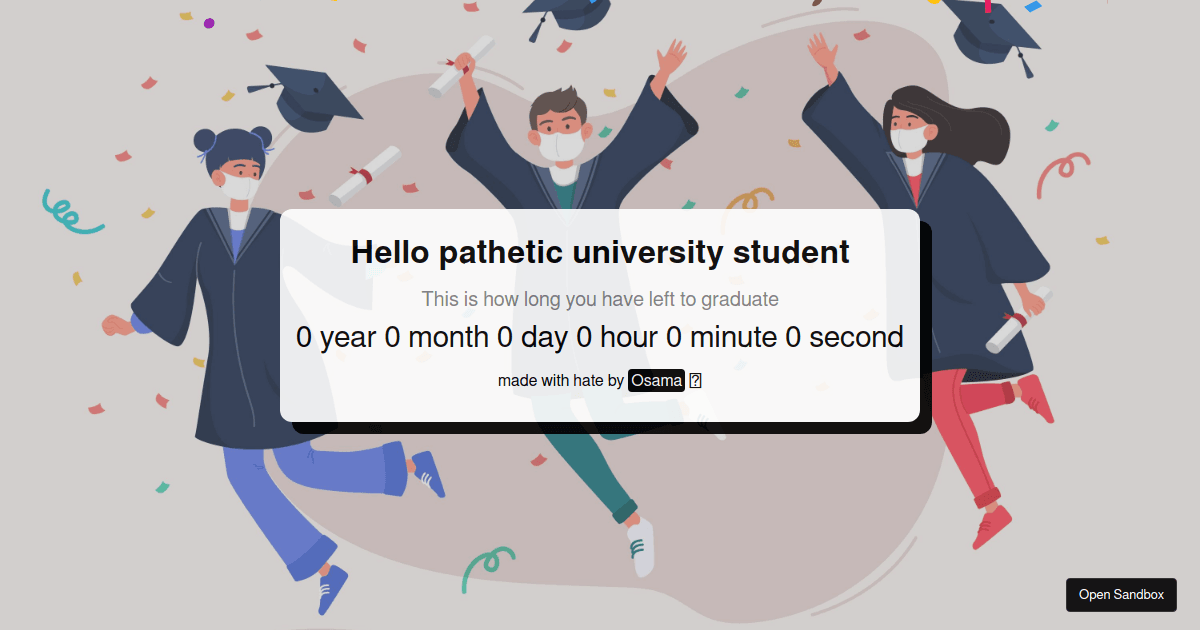Click the pink squiggle ribbon at right
The height and width of the screenshot is (630, 1200).
pyautogui.click(x=1062, y=174)
